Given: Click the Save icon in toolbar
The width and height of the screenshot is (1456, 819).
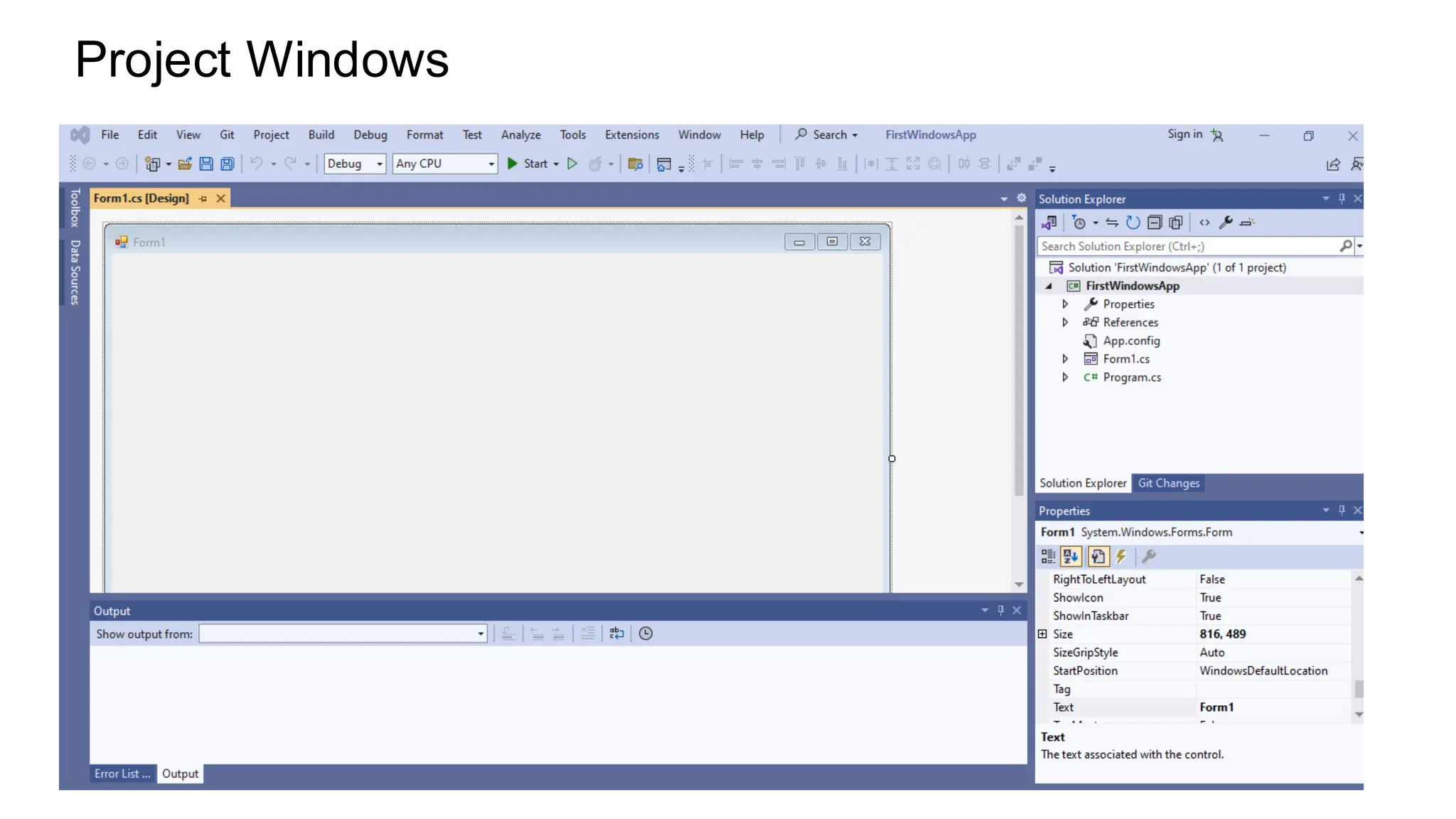Looking at the screenshot, I should click(x=206, y=164).
